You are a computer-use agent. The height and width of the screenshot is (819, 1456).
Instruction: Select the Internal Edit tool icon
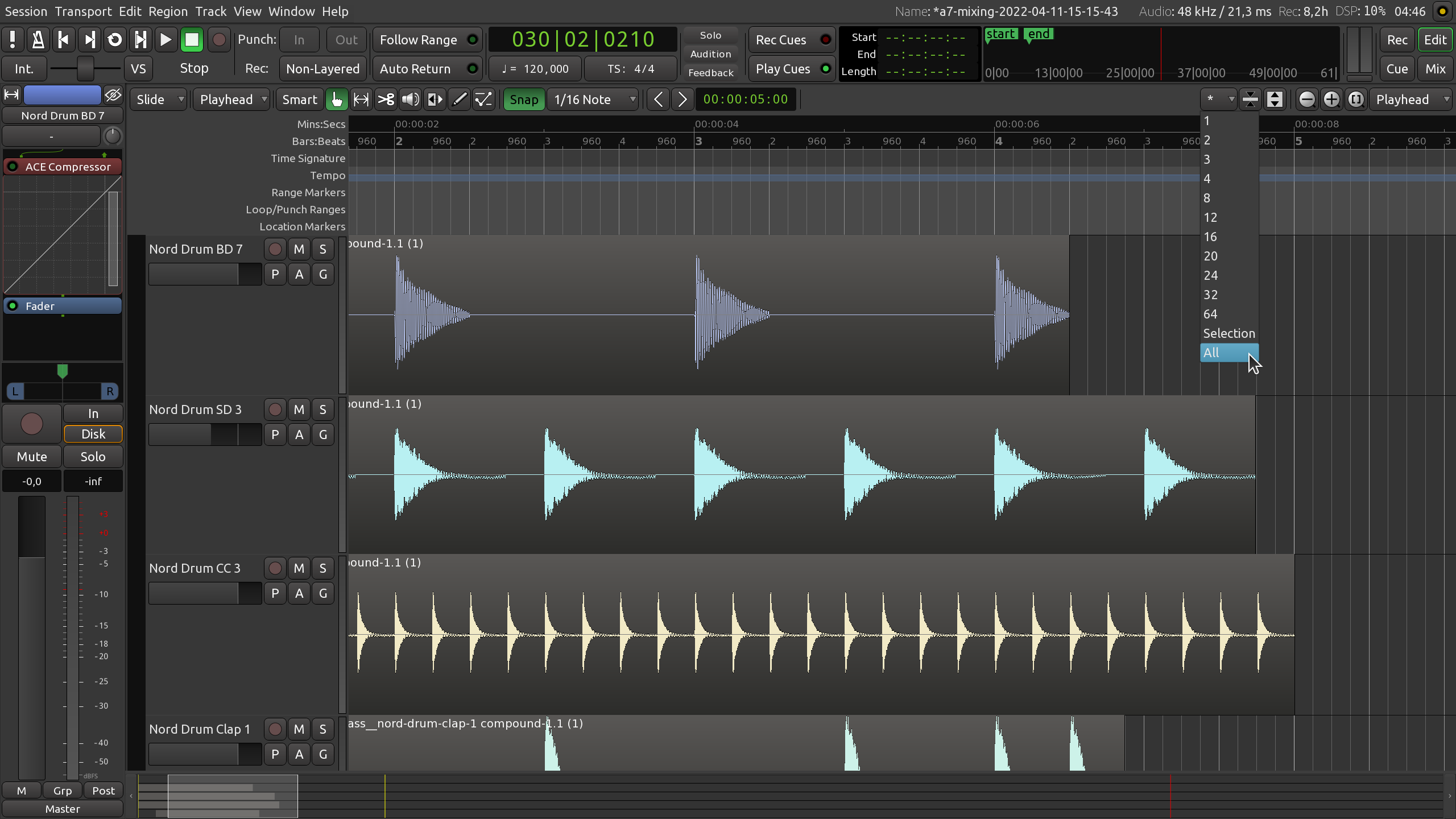point(484,100)
